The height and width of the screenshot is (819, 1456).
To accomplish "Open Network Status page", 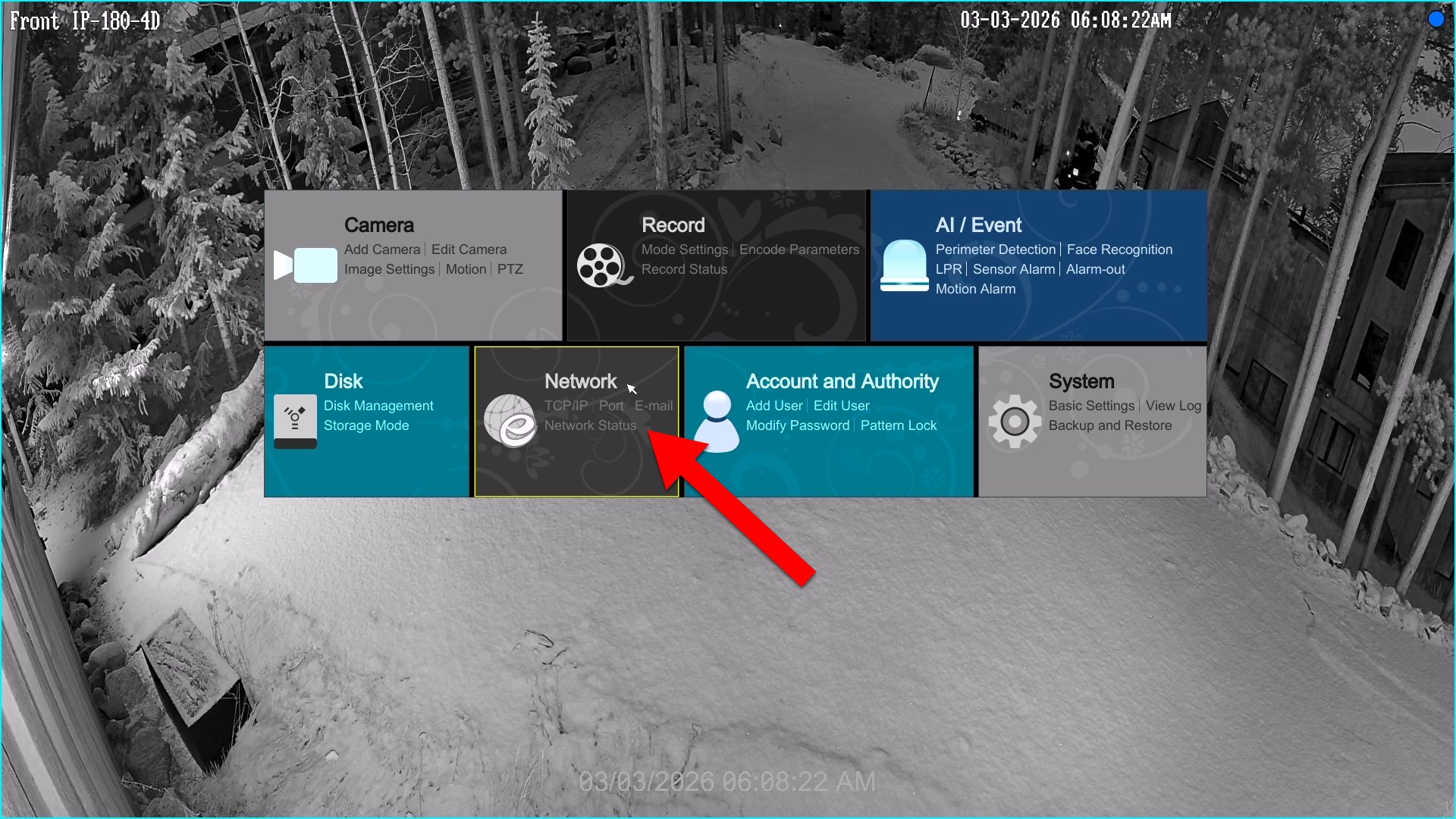I will [590, 425].
